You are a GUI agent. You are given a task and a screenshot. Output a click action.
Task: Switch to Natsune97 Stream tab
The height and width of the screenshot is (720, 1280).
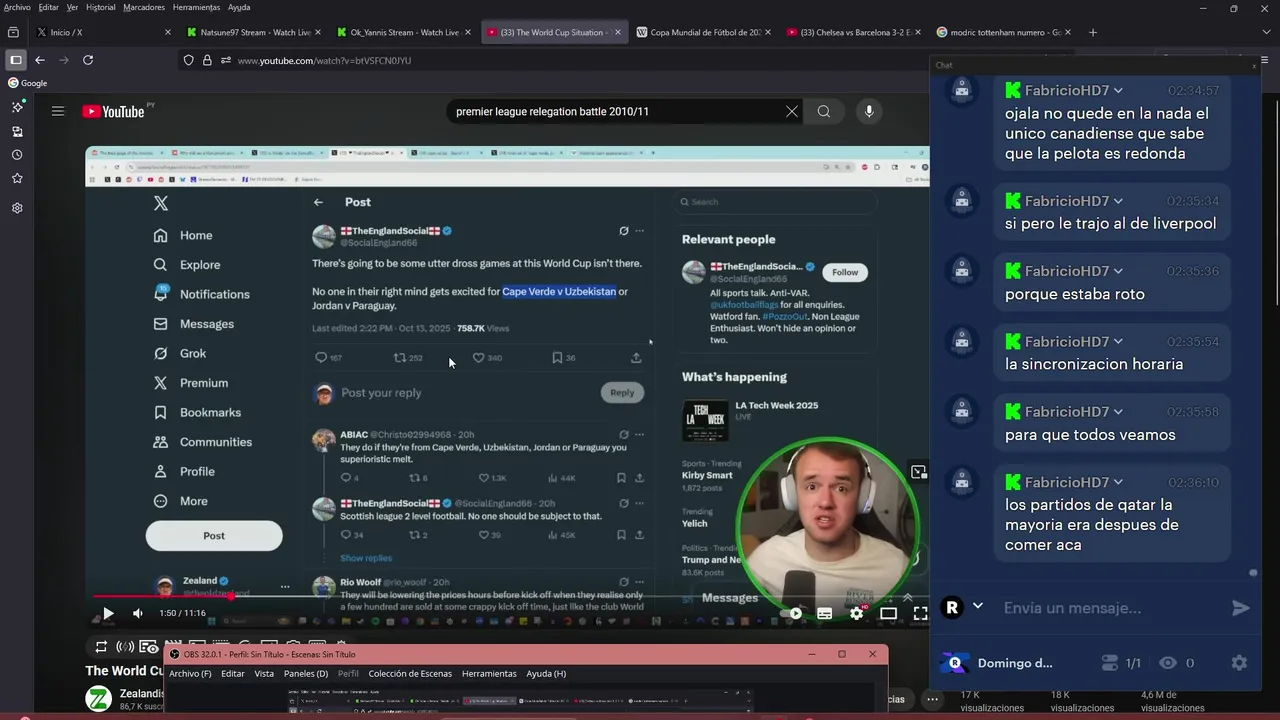pos(253,32)
